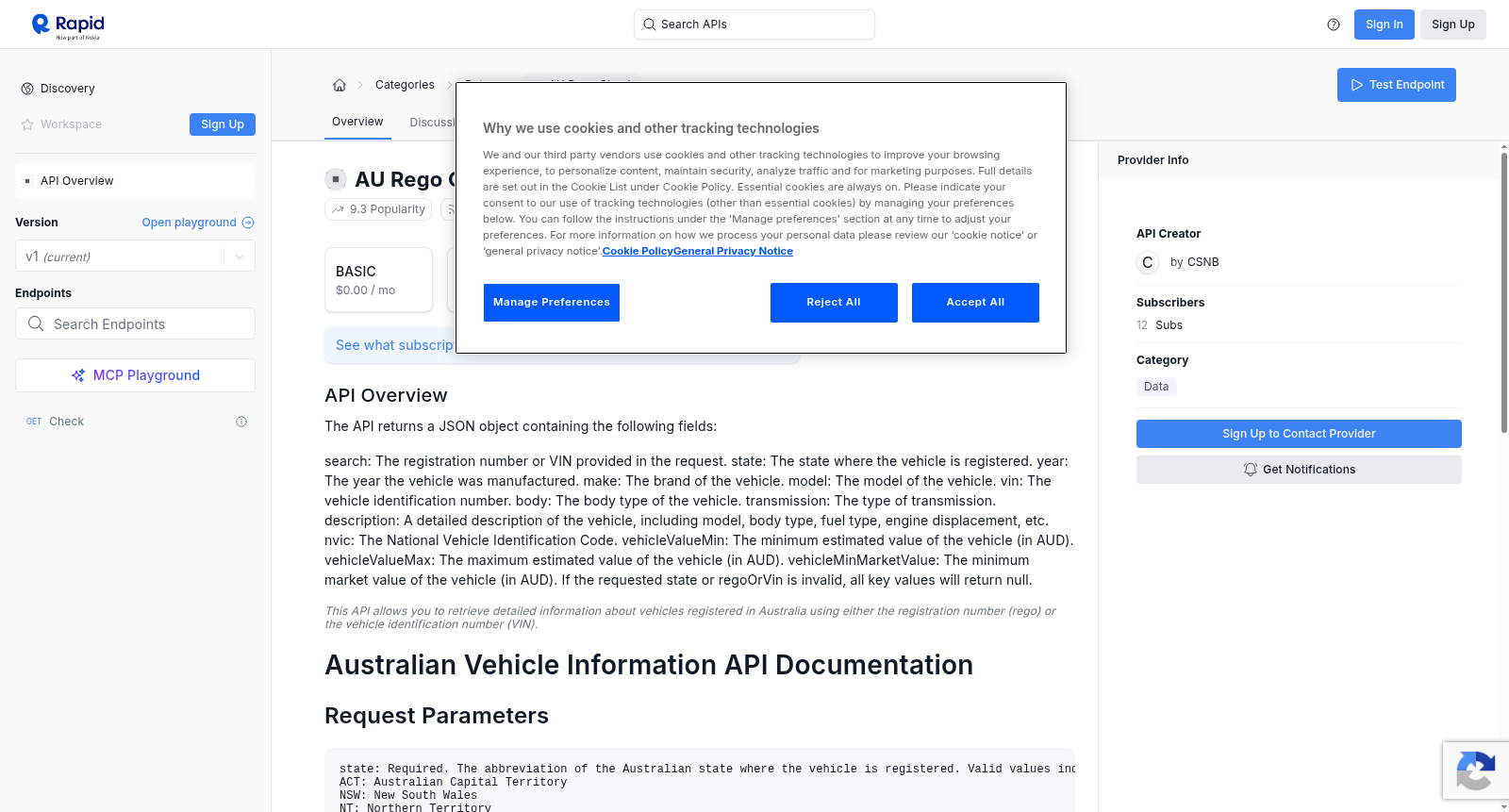This screenshot has width=1509, height=812.
Task: Click Sign Up to Contact Provider
Action: click(x=1299, y=434)
